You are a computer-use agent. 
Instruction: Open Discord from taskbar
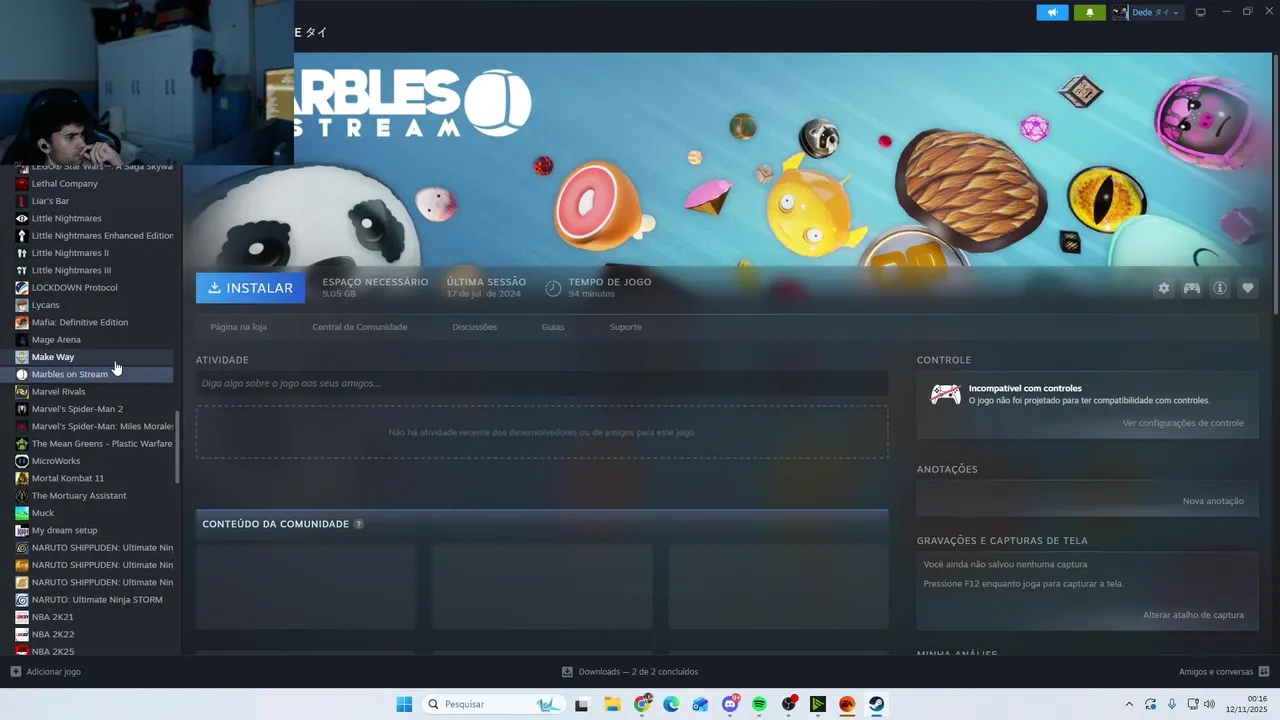click(x=730, y=704)
